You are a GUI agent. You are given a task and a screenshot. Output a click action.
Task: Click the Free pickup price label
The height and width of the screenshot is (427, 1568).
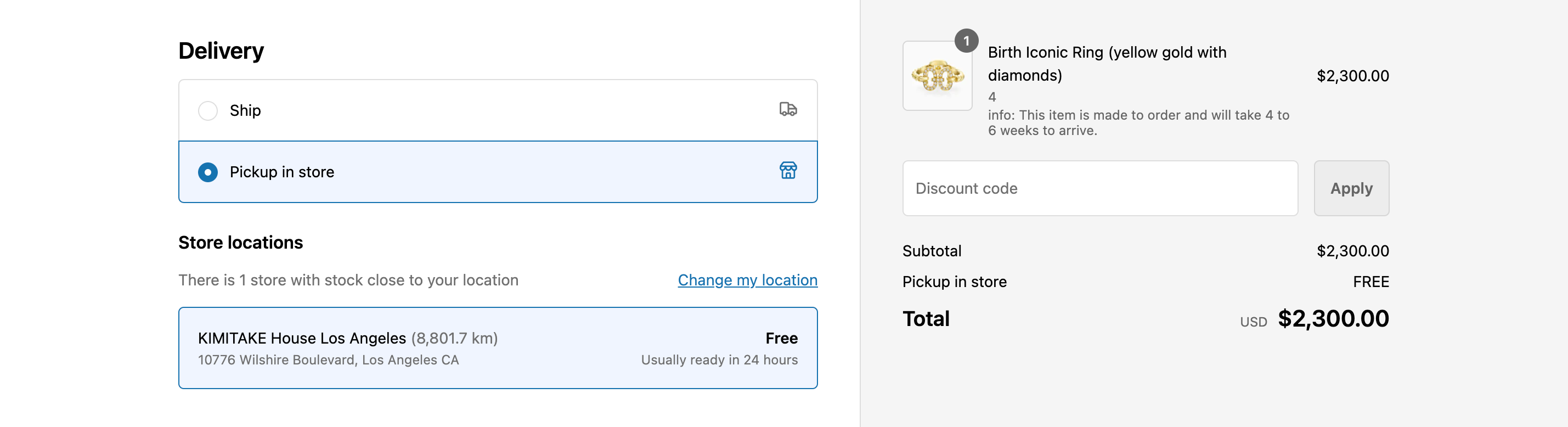[x=781, y=338]
